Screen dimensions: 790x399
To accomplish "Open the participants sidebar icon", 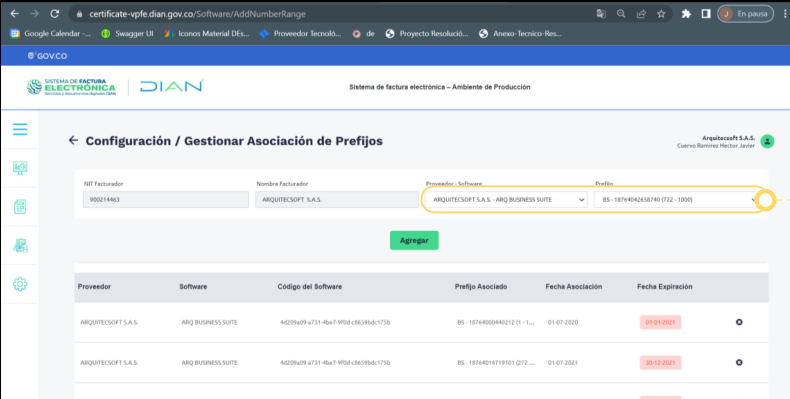I will pos(20,245).
